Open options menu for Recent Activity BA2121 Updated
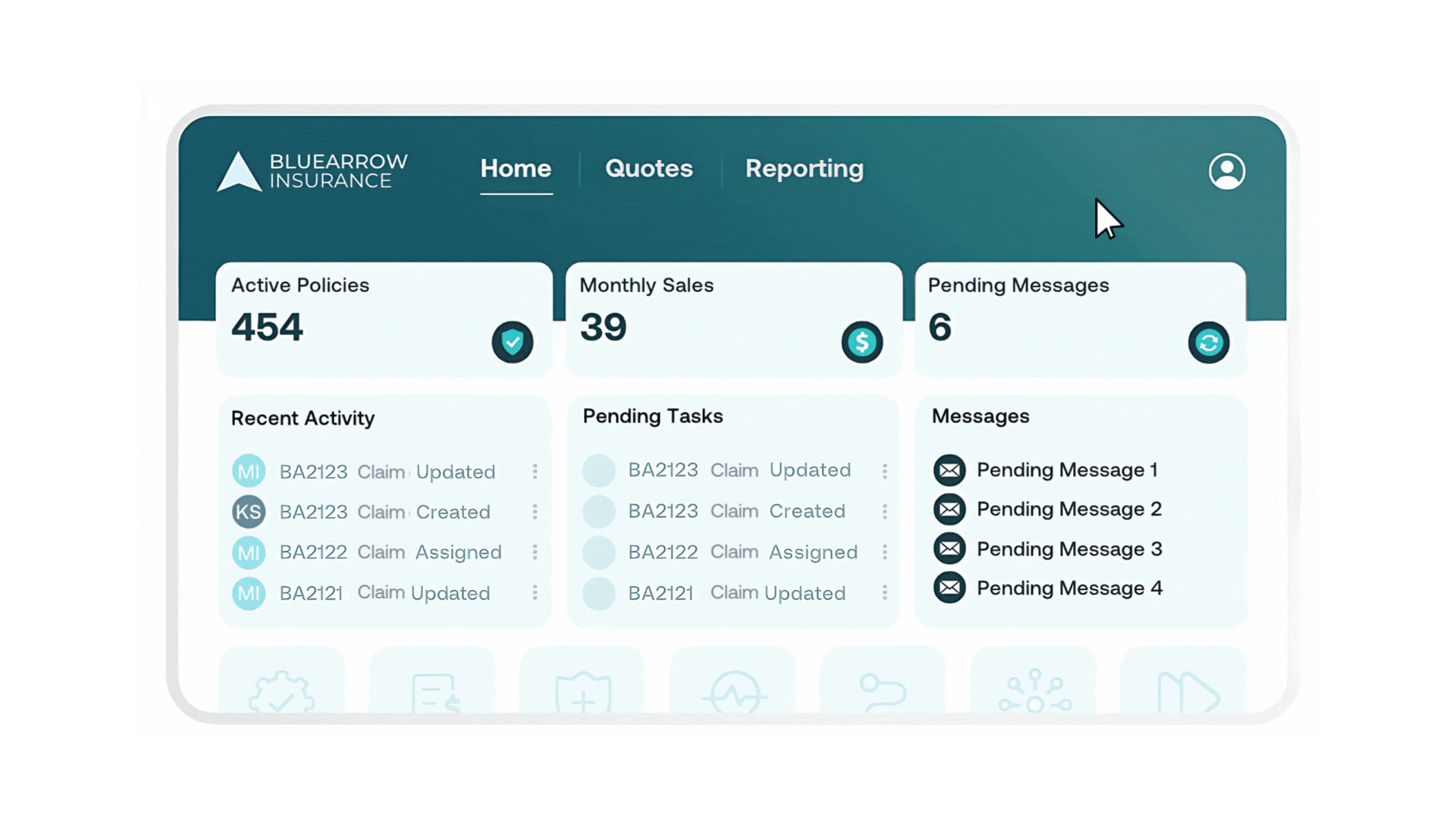Screen dimensions: 1456x819 pyautogui.click(x=535, y=592)
